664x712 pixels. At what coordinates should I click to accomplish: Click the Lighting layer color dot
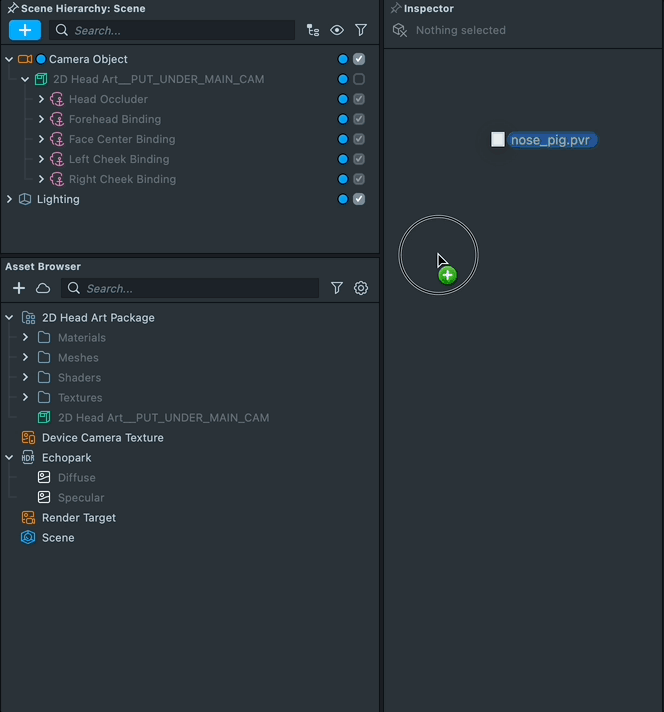point(343,199)
